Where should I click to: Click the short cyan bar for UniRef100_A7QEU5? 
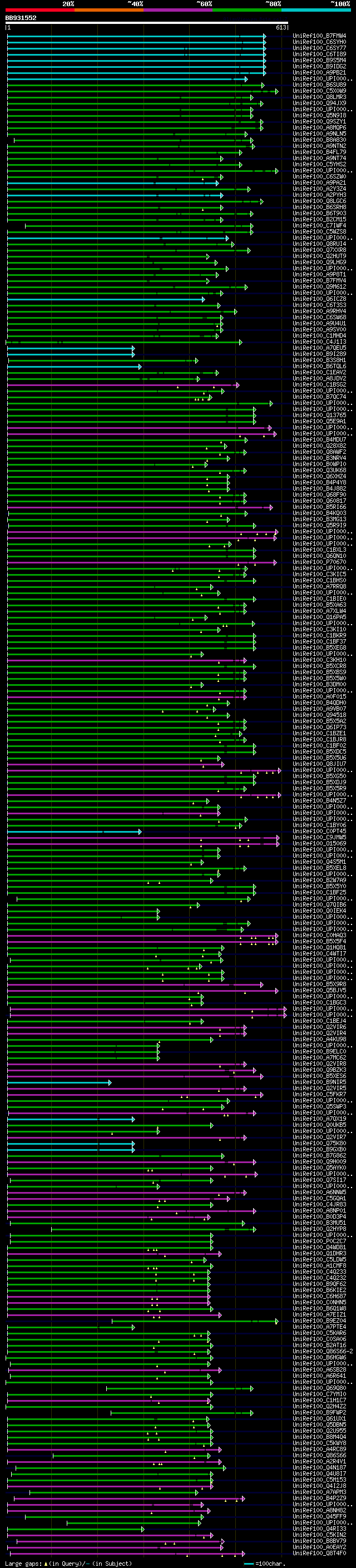(x=71, y=348)
